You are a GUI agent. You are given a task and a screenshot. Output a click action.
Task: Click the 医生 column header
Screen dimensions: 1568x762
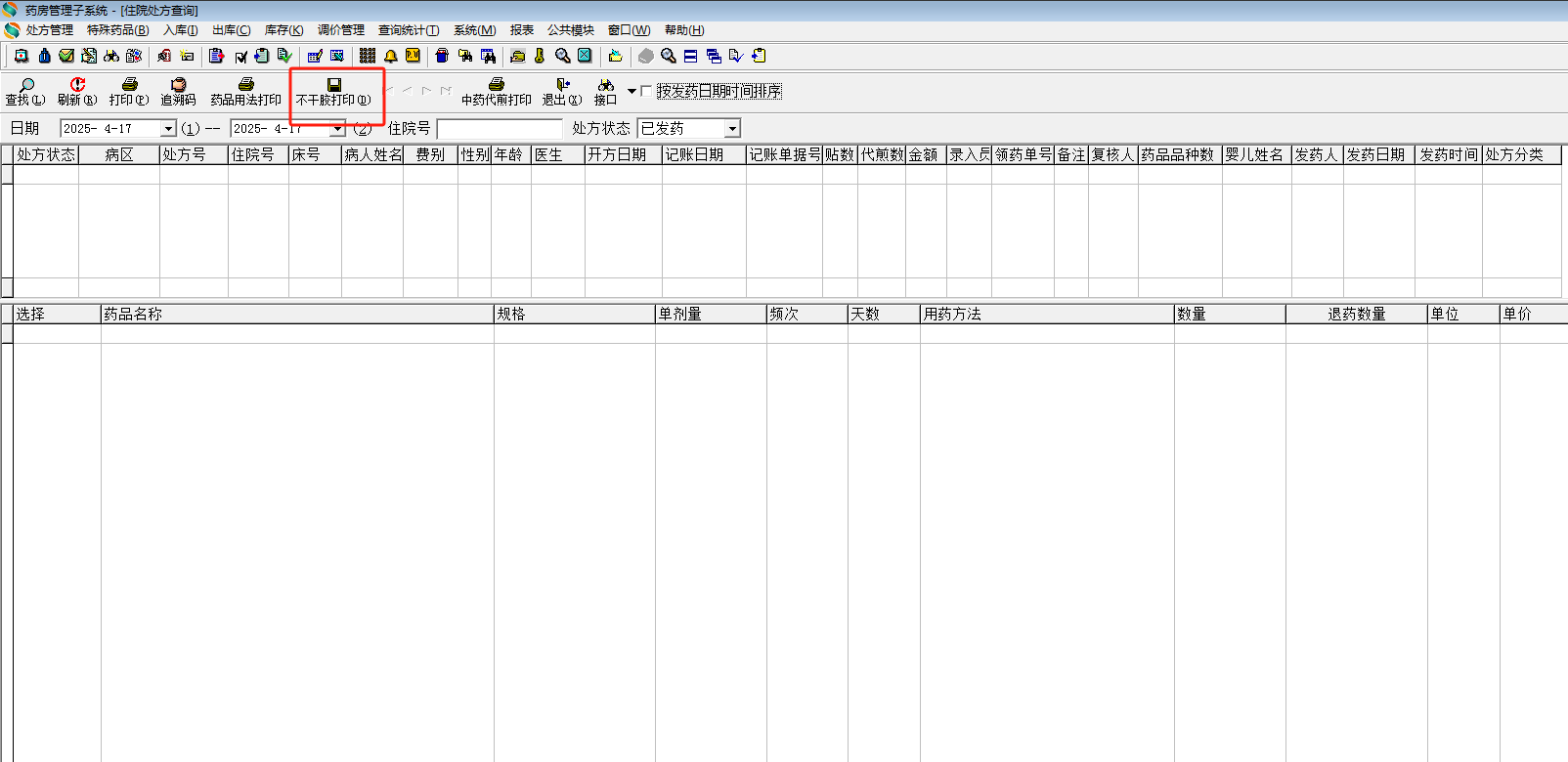click(x=558, y=154)
